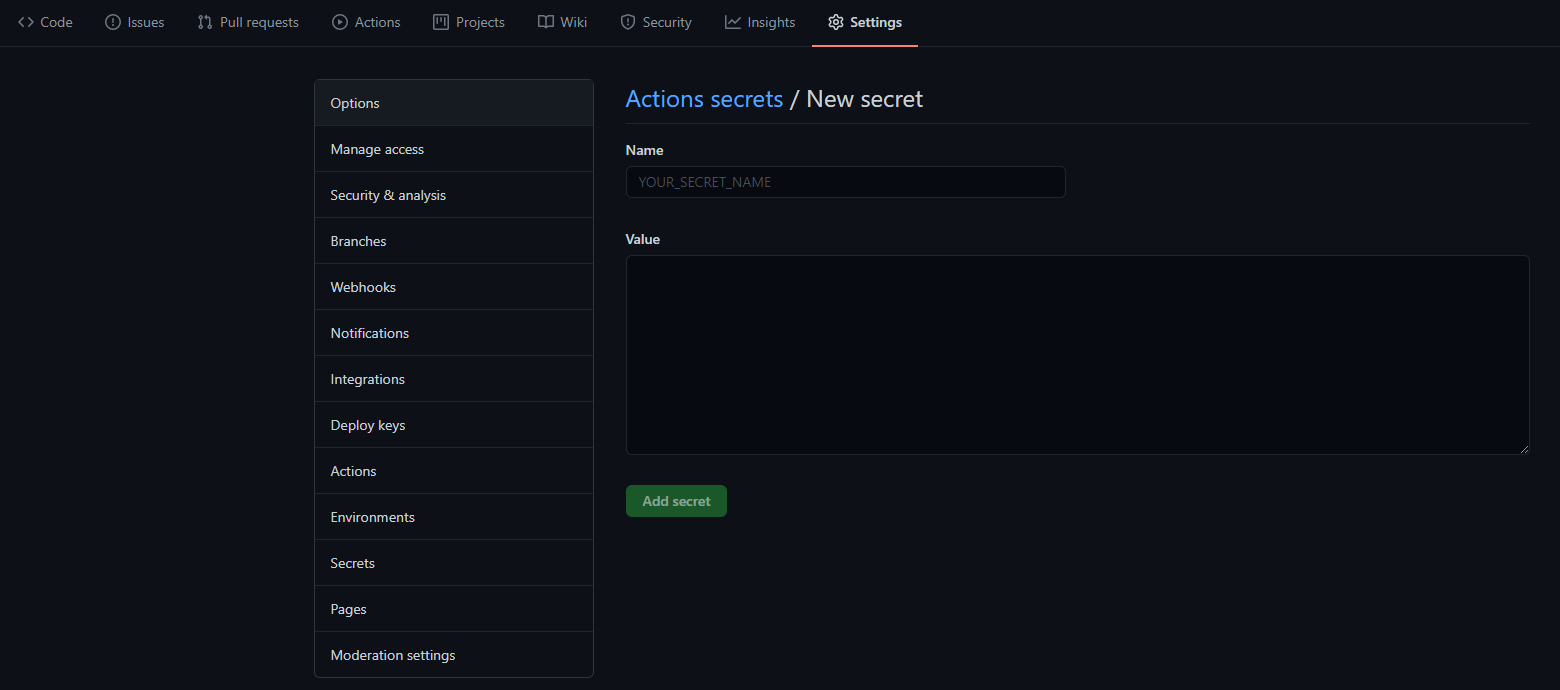The width and height of the screenshot is (1560, 690).
Task: Select the Settings tab
Action: click(865, 22)
